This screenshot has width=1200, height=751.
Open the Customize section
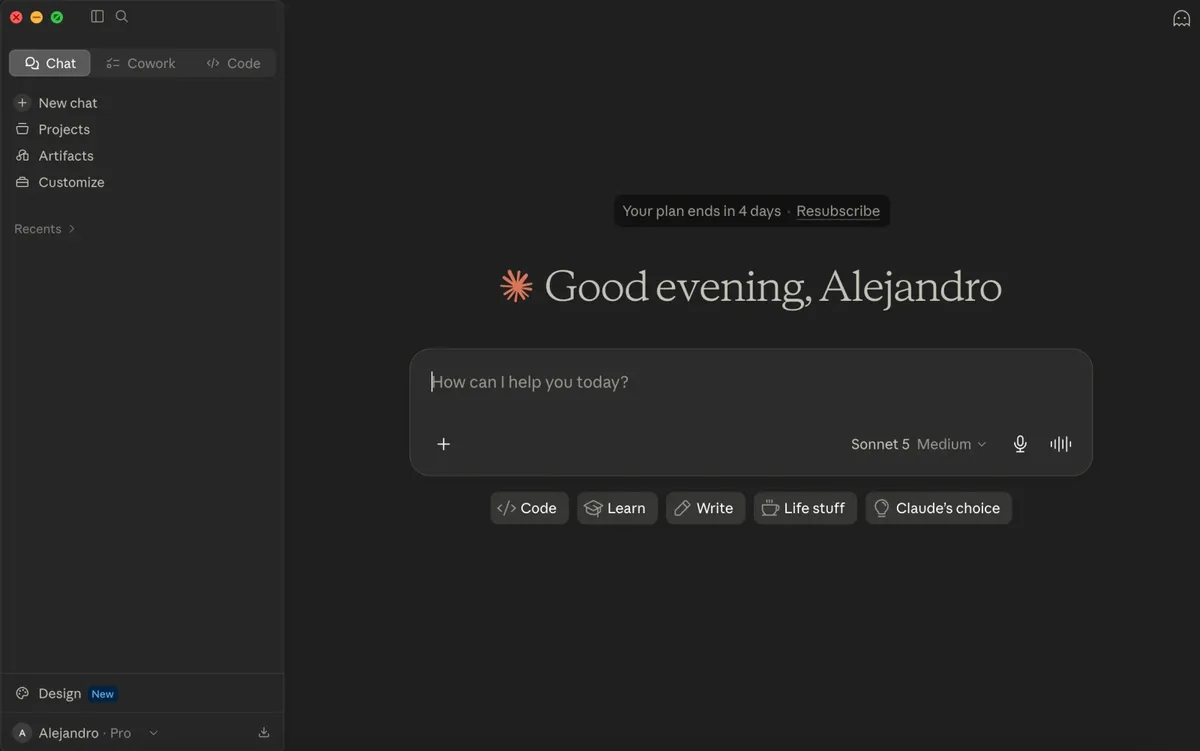[x=142, y=182]
